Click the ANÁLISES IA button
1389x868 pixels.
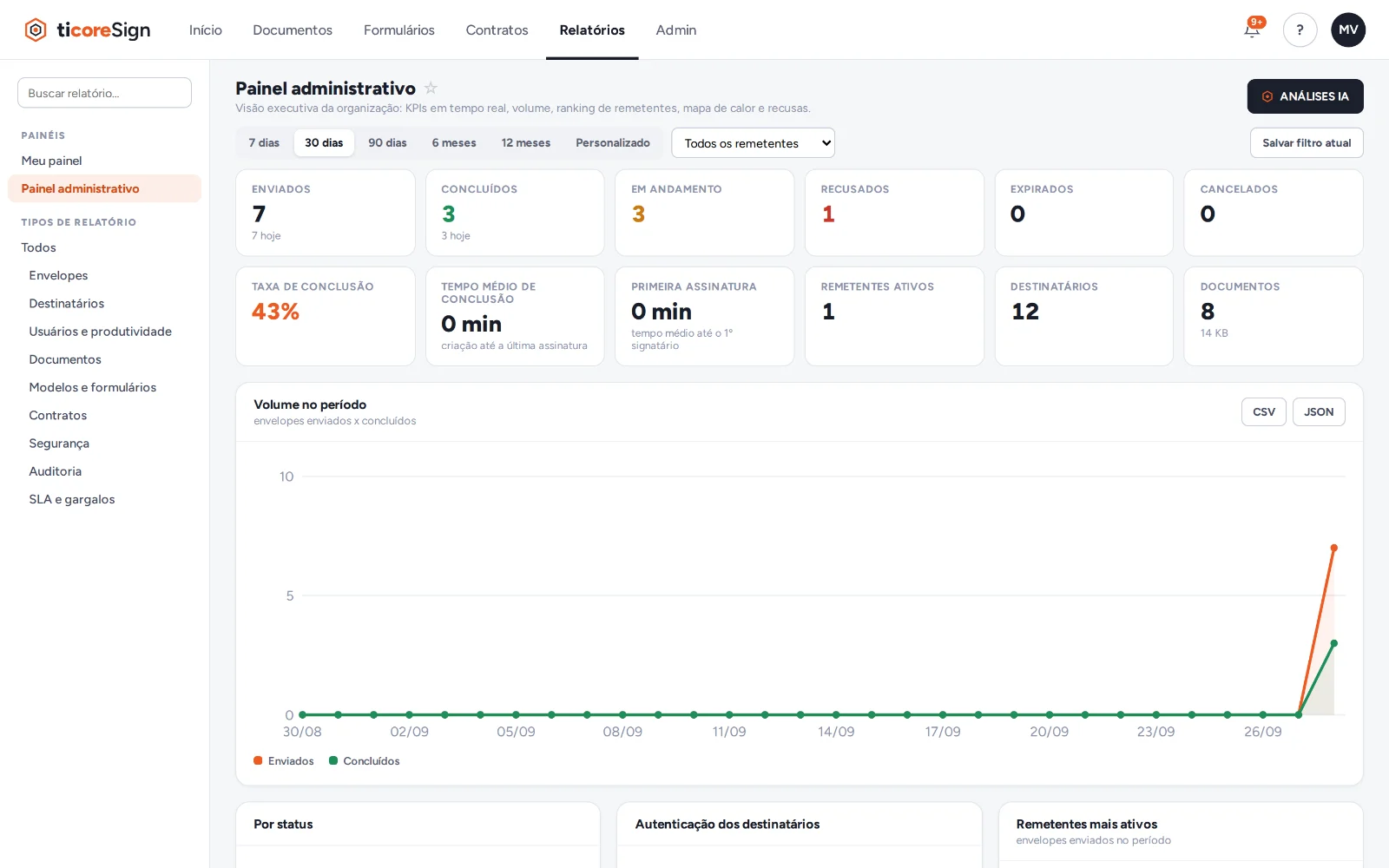pos(1305,96)
